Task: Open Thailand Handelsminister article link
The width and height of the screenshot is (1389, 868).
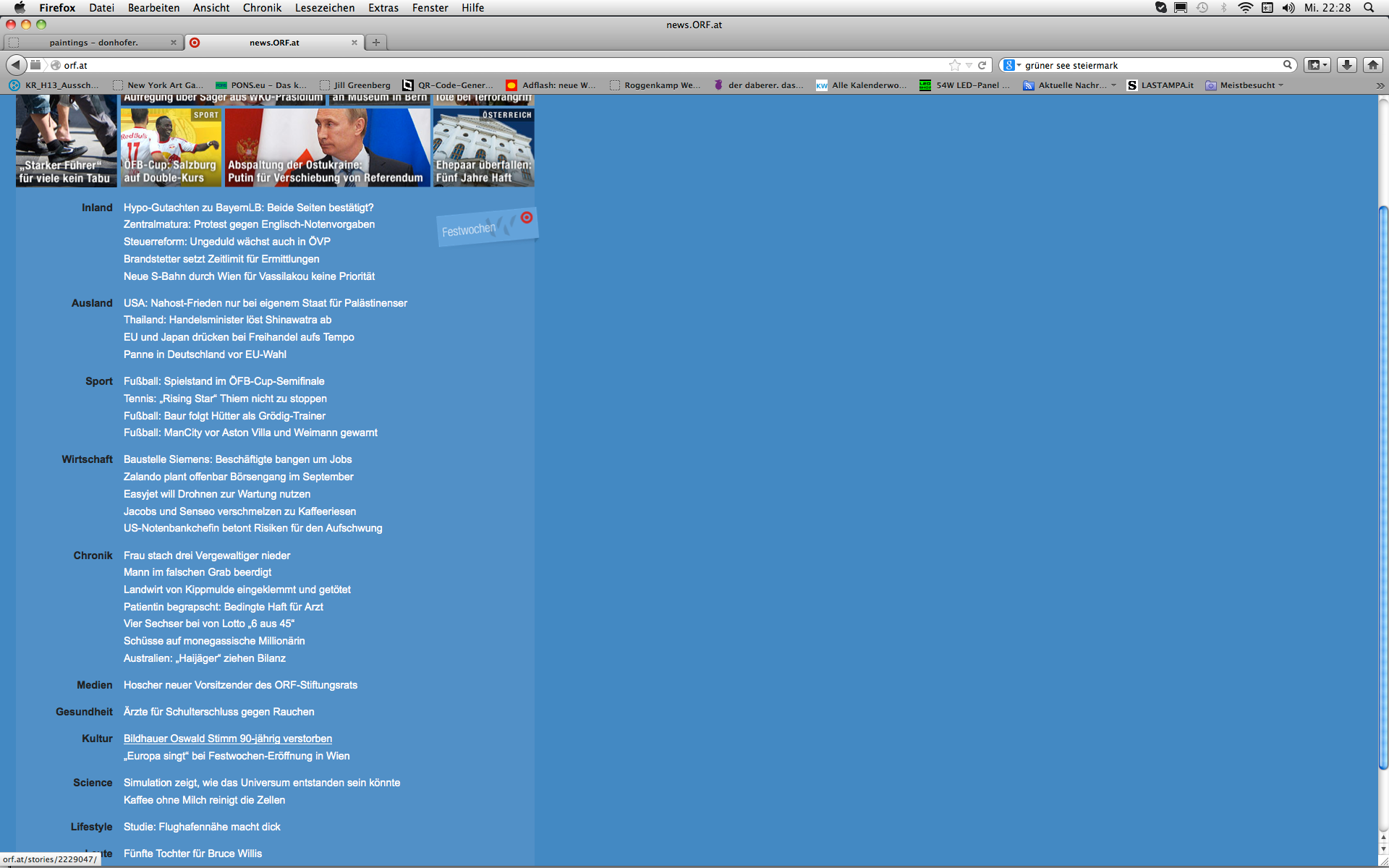Action: [x=227, y=320]
